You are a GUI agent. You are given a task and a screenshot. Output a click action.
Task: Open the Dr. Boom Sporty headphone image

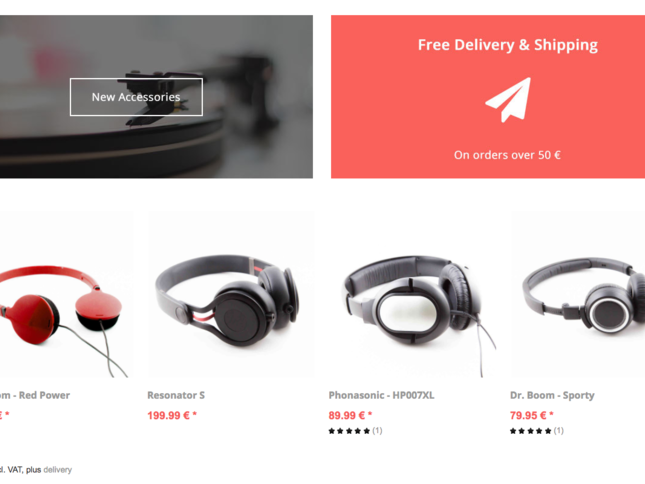tap(578, 295)
